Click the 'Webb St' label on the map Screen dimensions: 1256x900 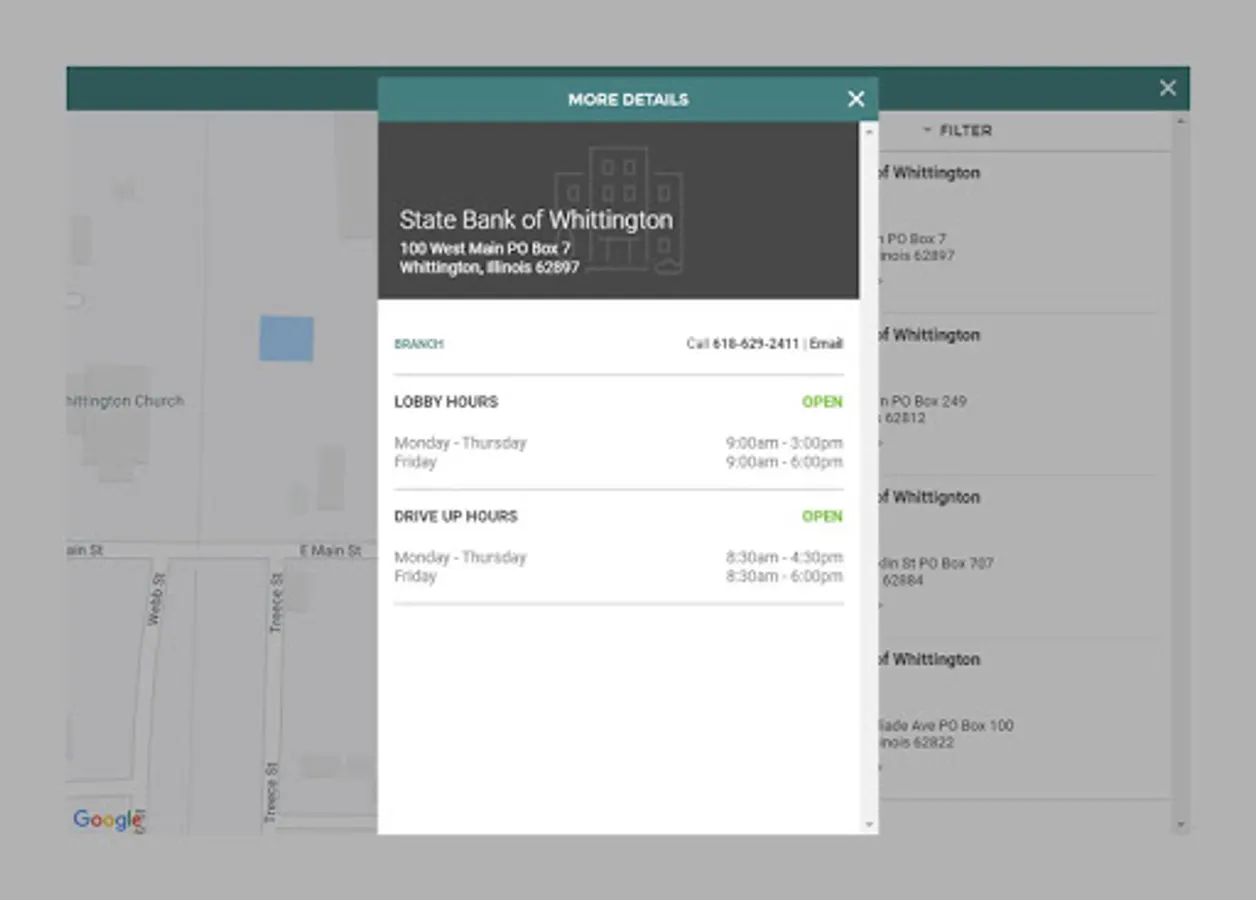(155, 599)
